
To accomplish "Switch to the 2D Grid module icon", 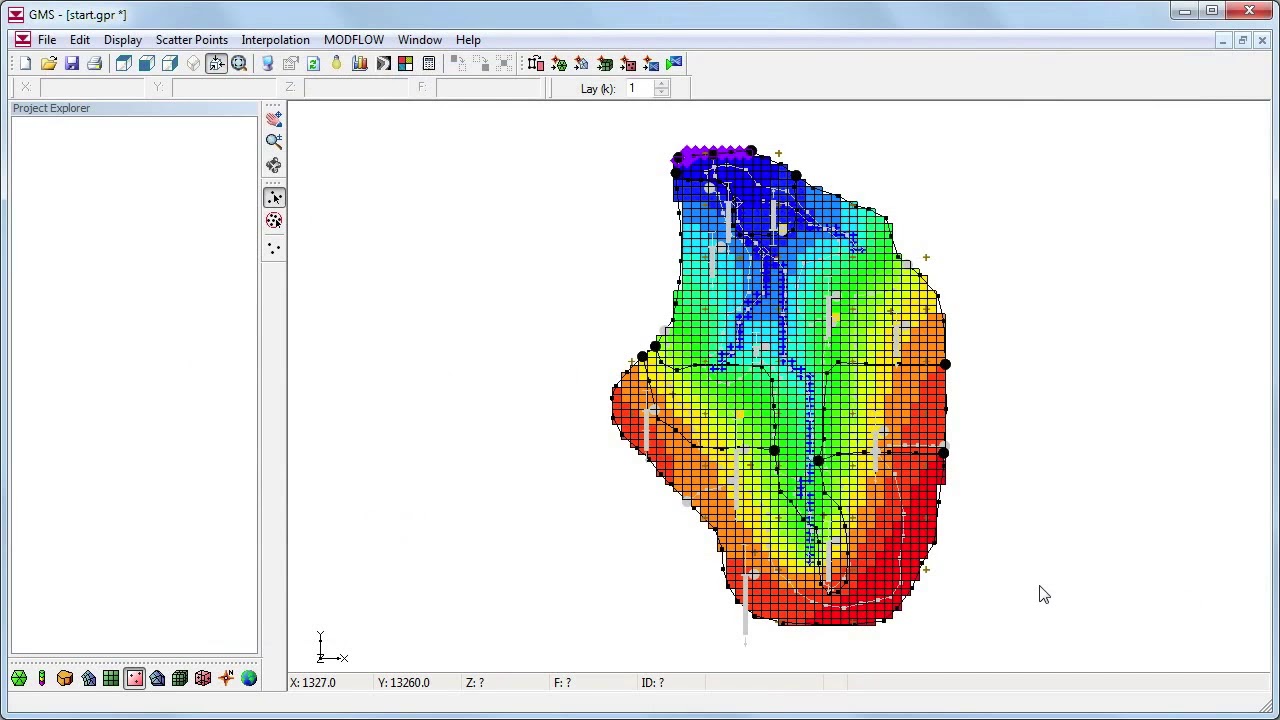I will 111,679.
